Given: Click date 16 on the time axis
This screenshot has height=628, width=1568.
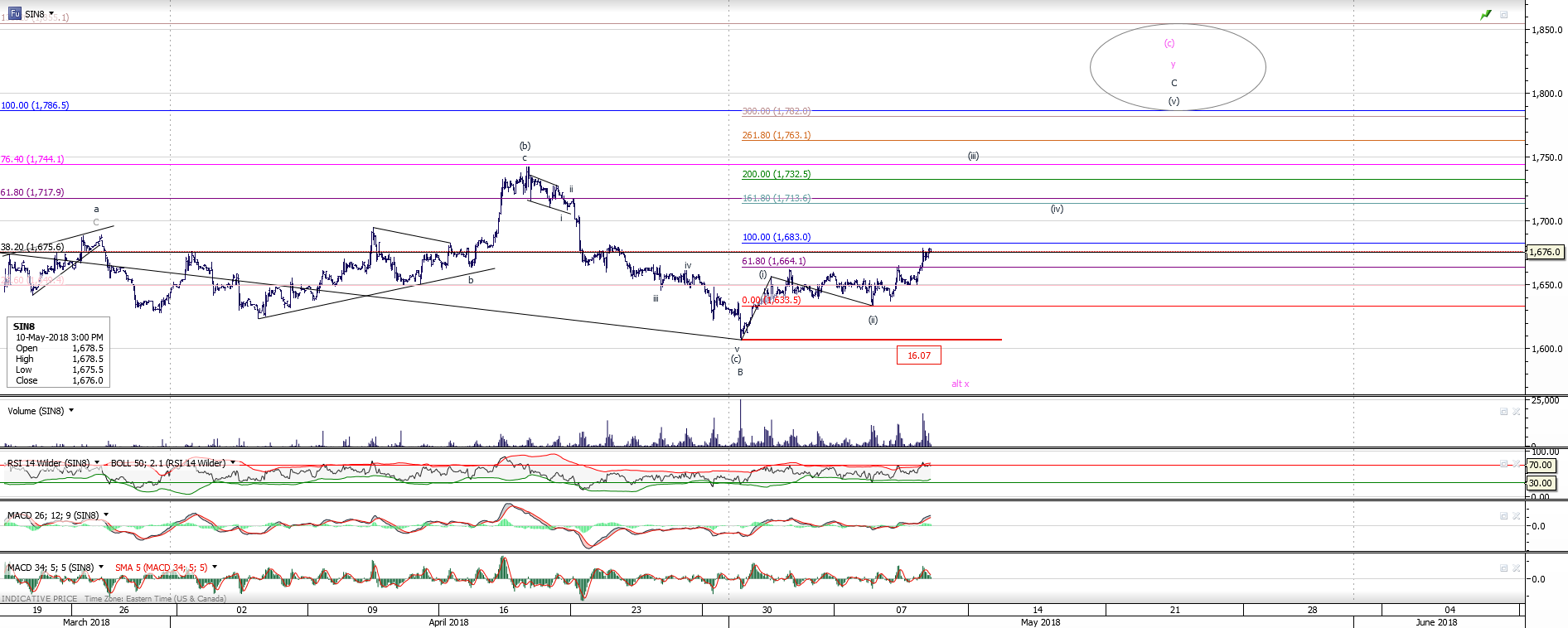Looking at the screenshot, I should coord(504,610).
